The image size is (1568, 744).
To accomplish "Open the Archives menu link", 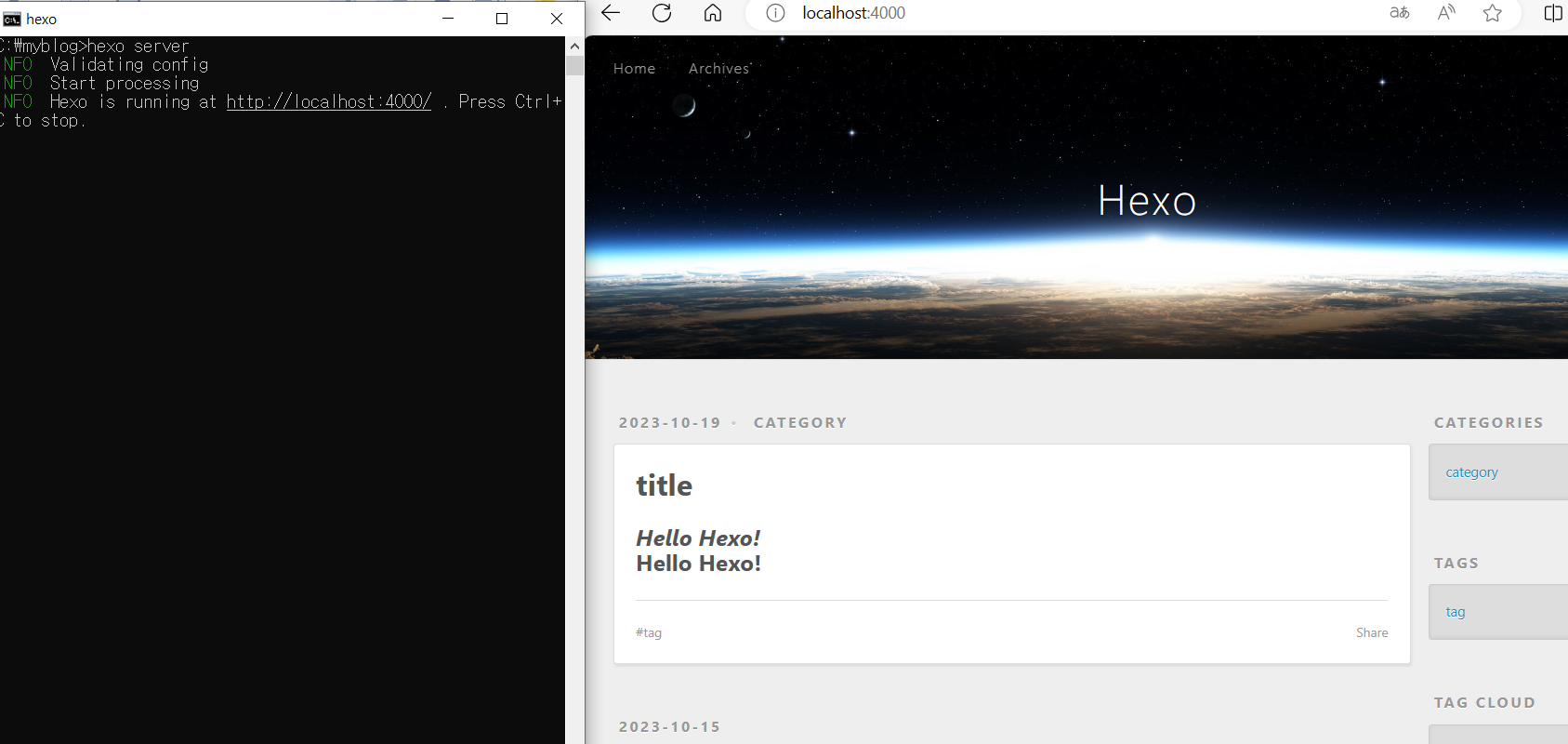I will [718, 69].
